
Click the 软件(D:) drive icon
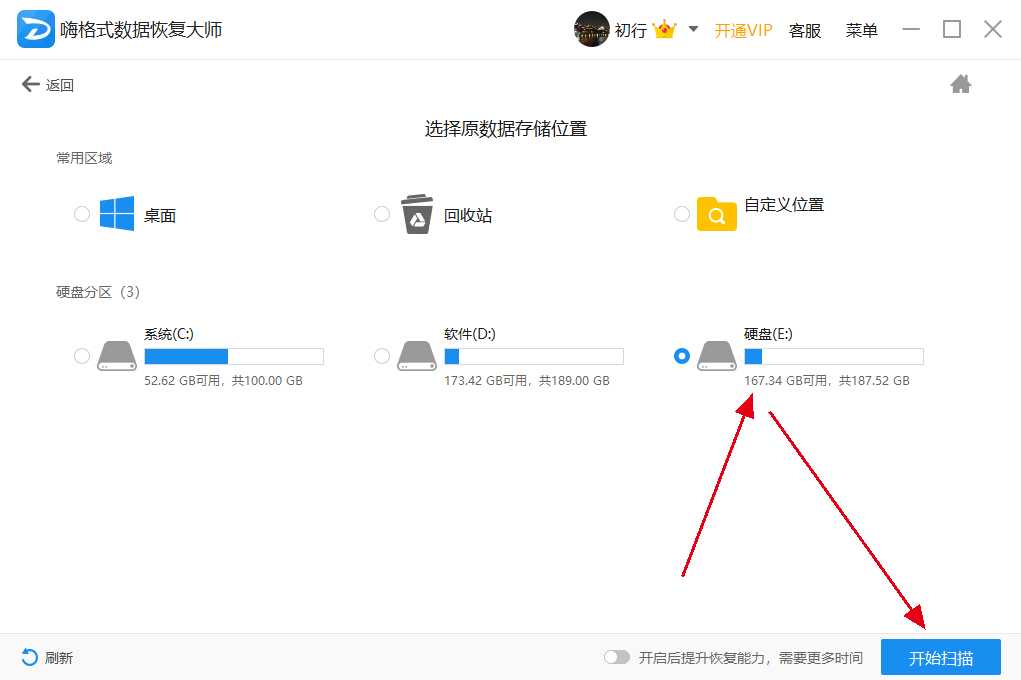click(x=417, y=356)
